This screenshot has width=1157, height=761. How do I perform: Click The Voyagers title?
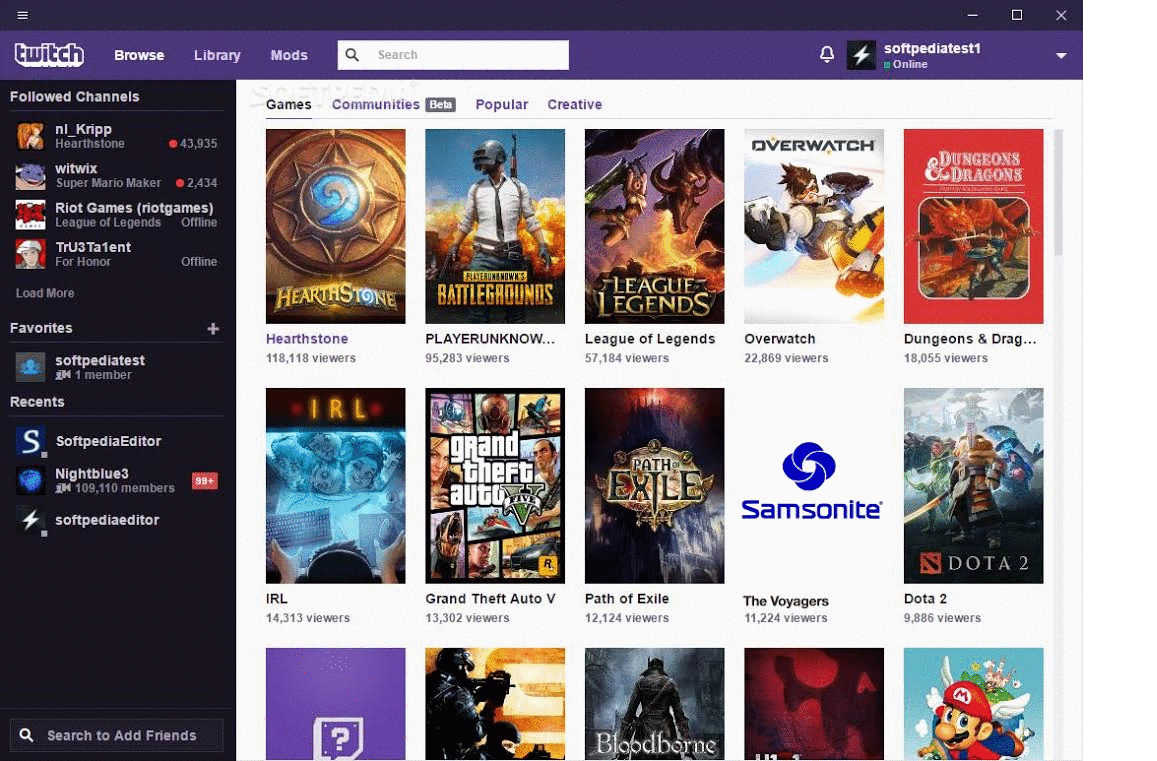coord(786,601)
